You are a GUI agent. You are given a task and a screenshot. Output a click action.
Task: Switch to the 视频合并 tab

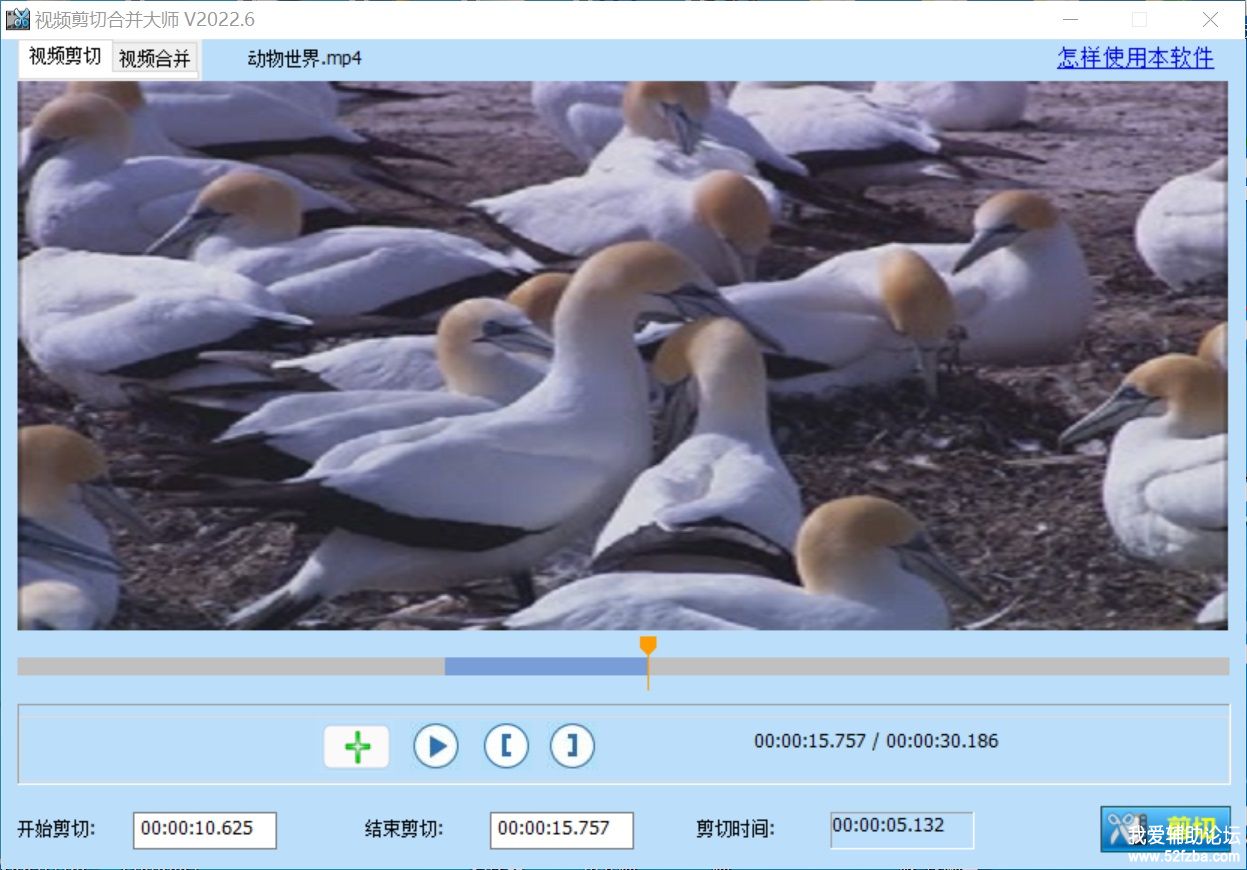pyautogui.click(x=154, y=59)
